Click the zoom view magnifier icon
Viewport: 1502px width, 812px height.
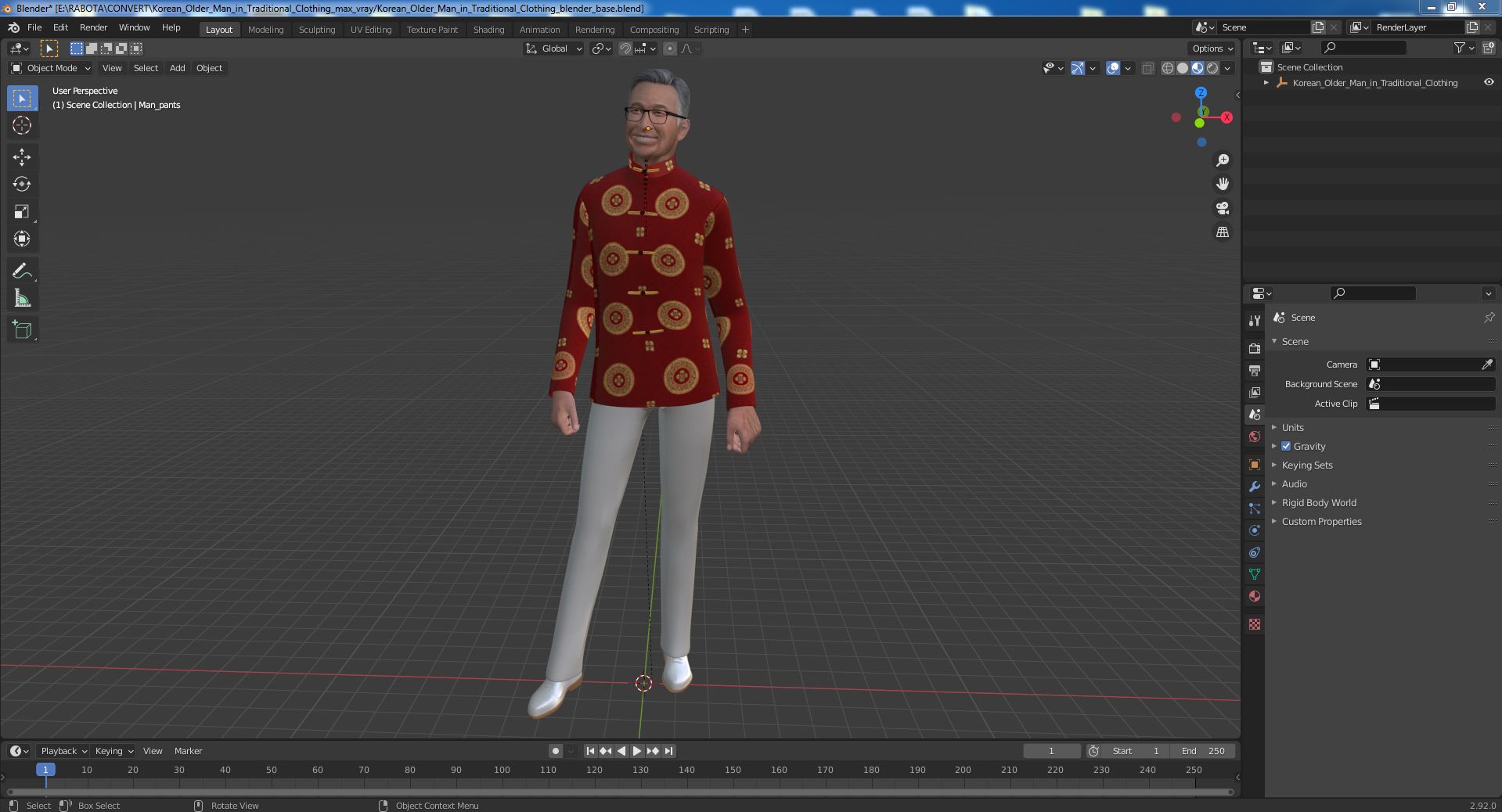pos(1222,160)
